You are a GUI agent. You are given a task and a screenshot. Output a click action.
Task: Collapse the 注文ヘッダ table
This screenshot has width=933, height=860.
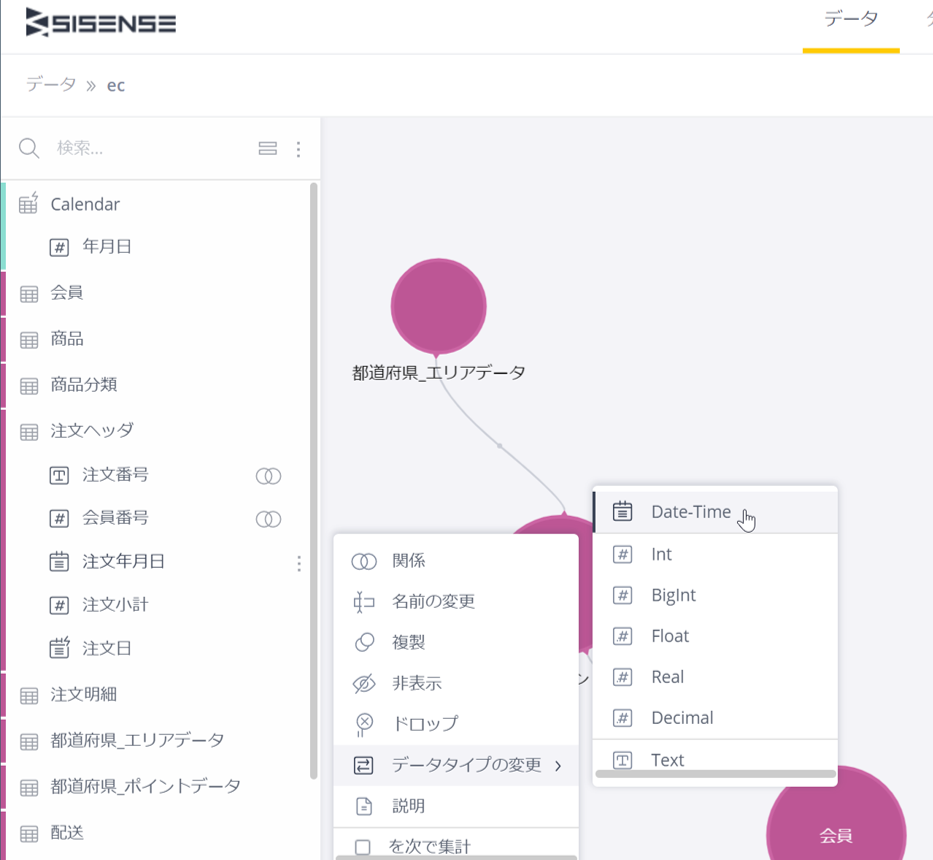click(92, 431)
